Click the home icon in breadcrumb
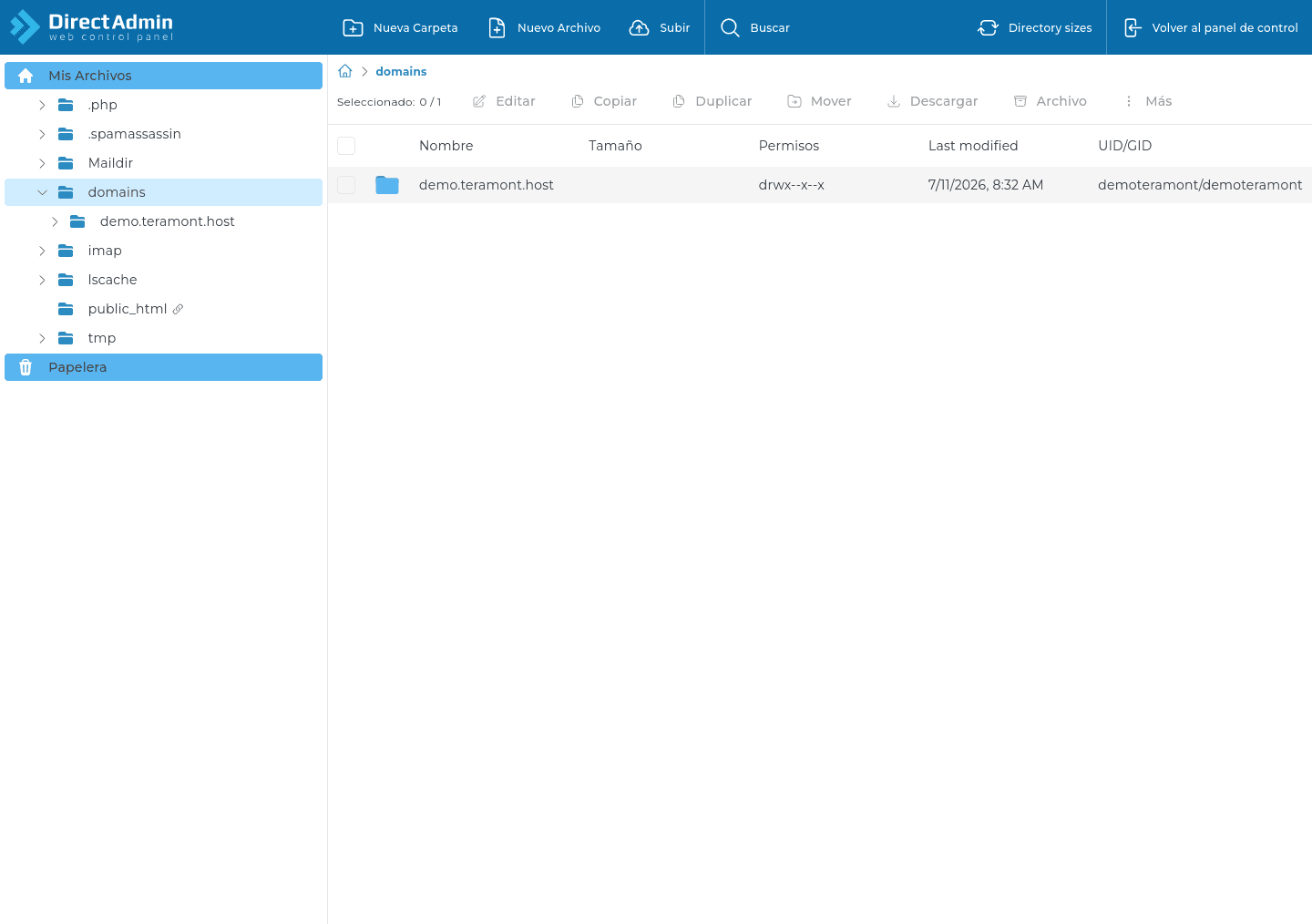The image size is (1312, 924). click(x=345, y=71)
